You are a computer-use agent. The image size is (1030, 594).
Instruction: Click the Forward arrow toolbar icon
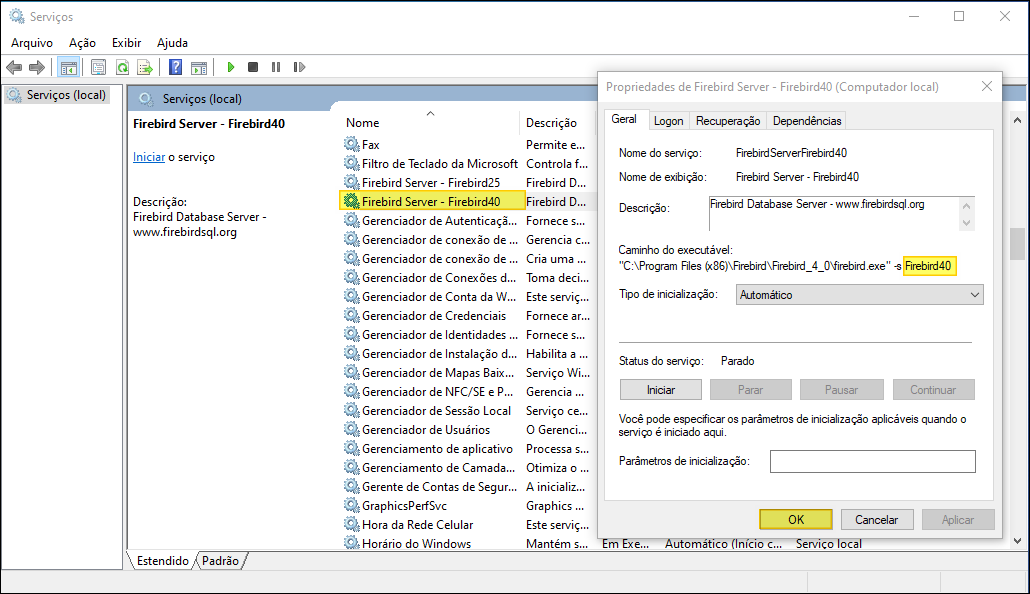(x=37, y=67)
